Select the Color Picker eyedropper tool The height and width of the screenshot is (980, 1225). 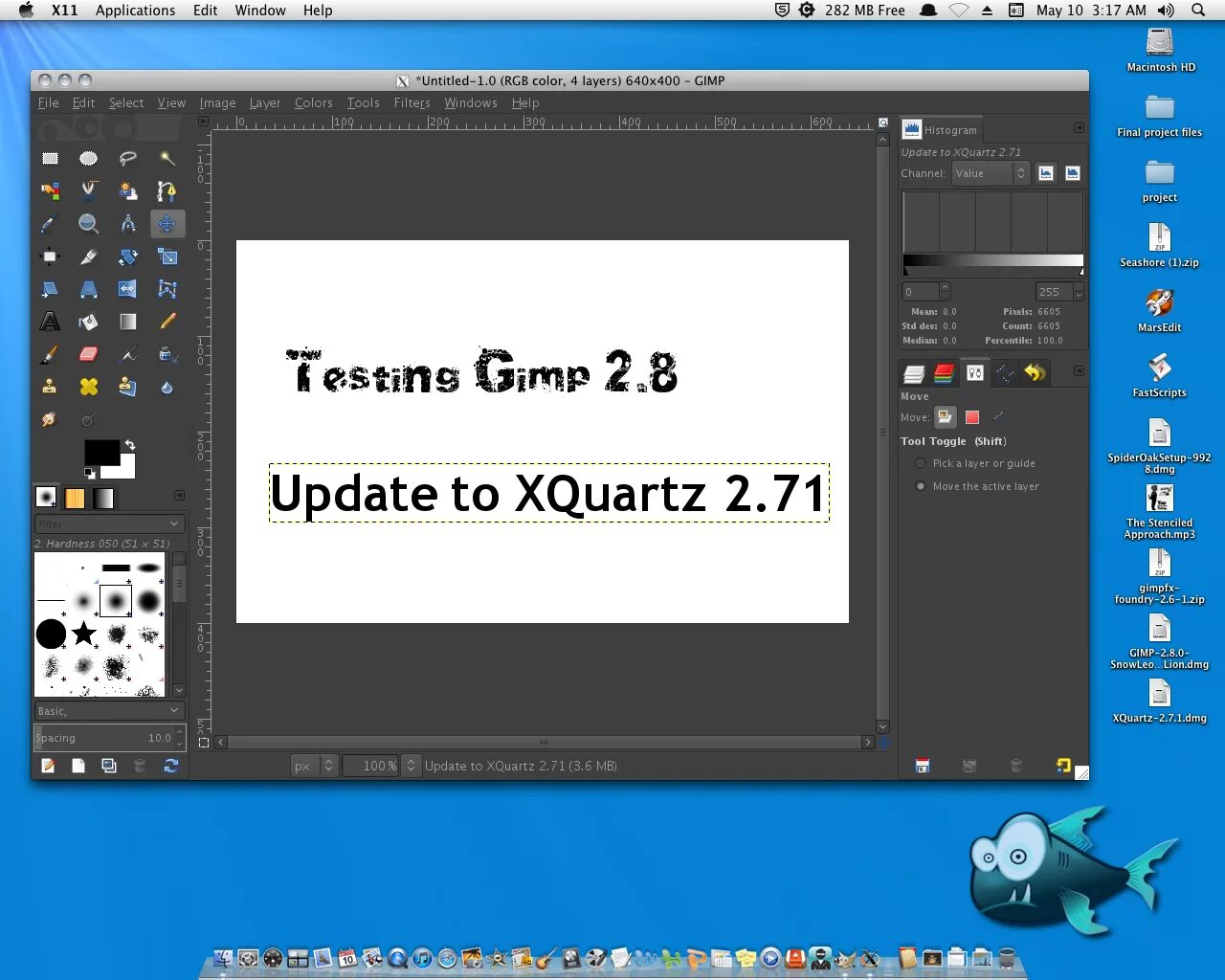(x=50, y=223)
